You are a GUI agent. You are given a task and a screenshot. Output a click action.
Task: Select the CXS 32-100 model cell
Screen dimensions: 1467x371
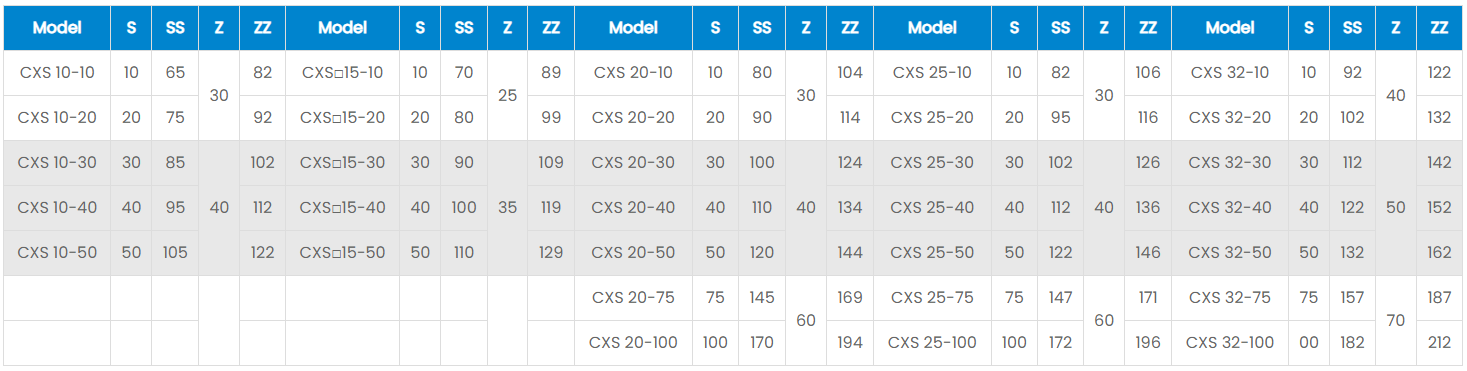(1229, 343)
